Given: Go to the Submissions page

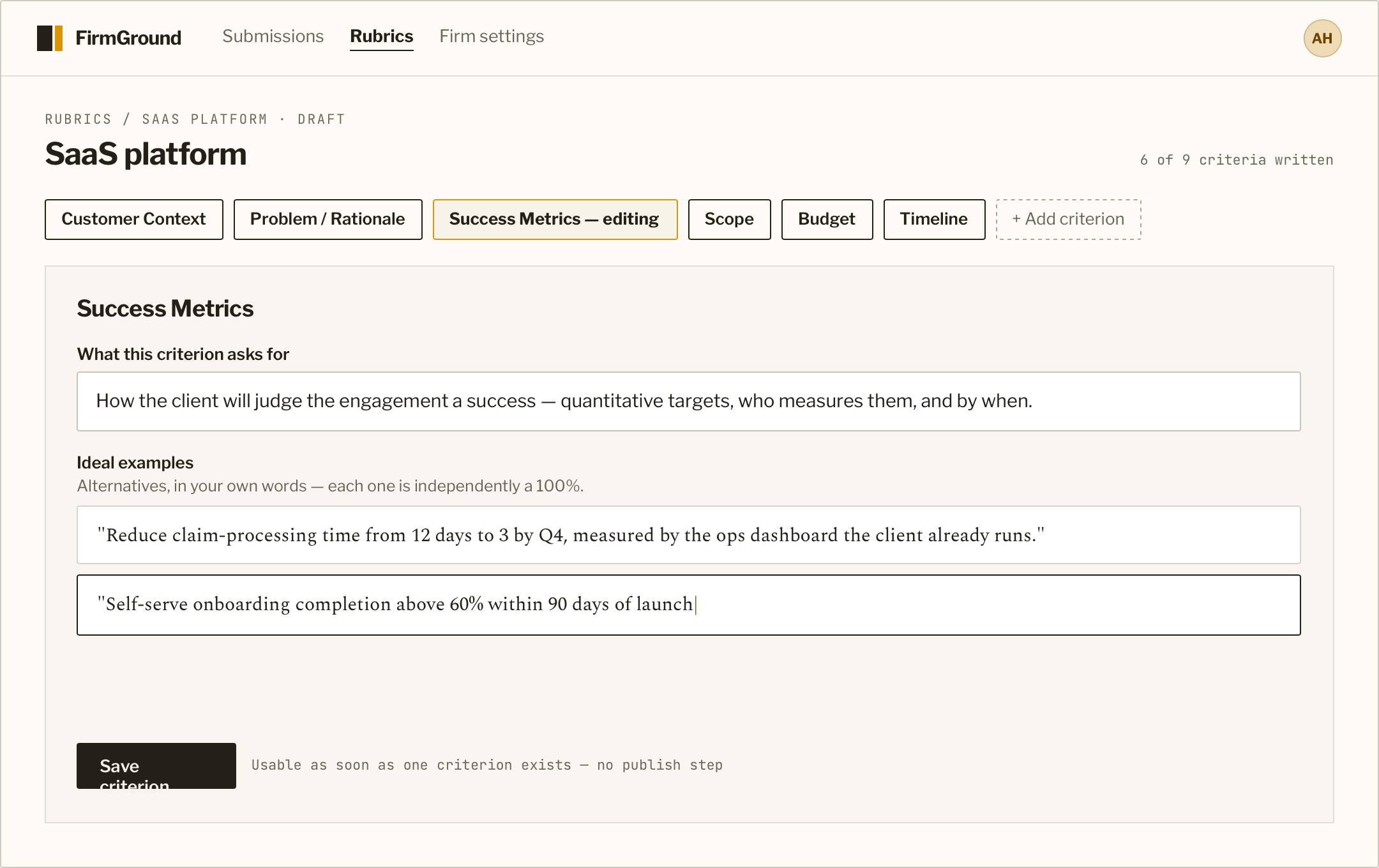Looking at the screenshot, I should [273, 36].
